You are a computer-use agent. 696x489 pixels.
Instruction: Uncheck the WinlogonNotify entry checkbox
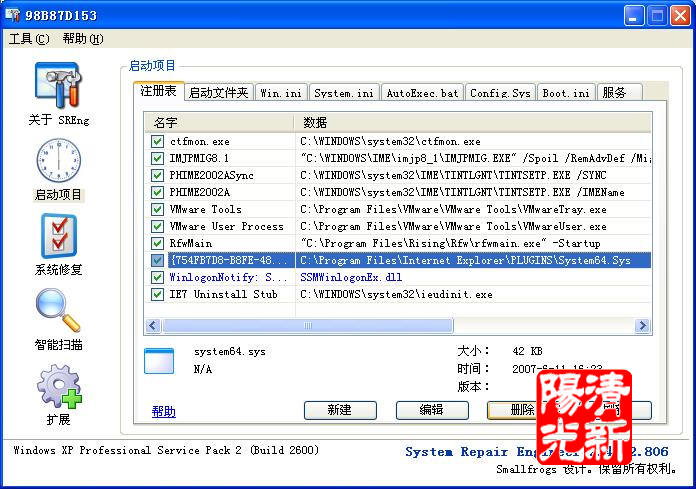157,277
